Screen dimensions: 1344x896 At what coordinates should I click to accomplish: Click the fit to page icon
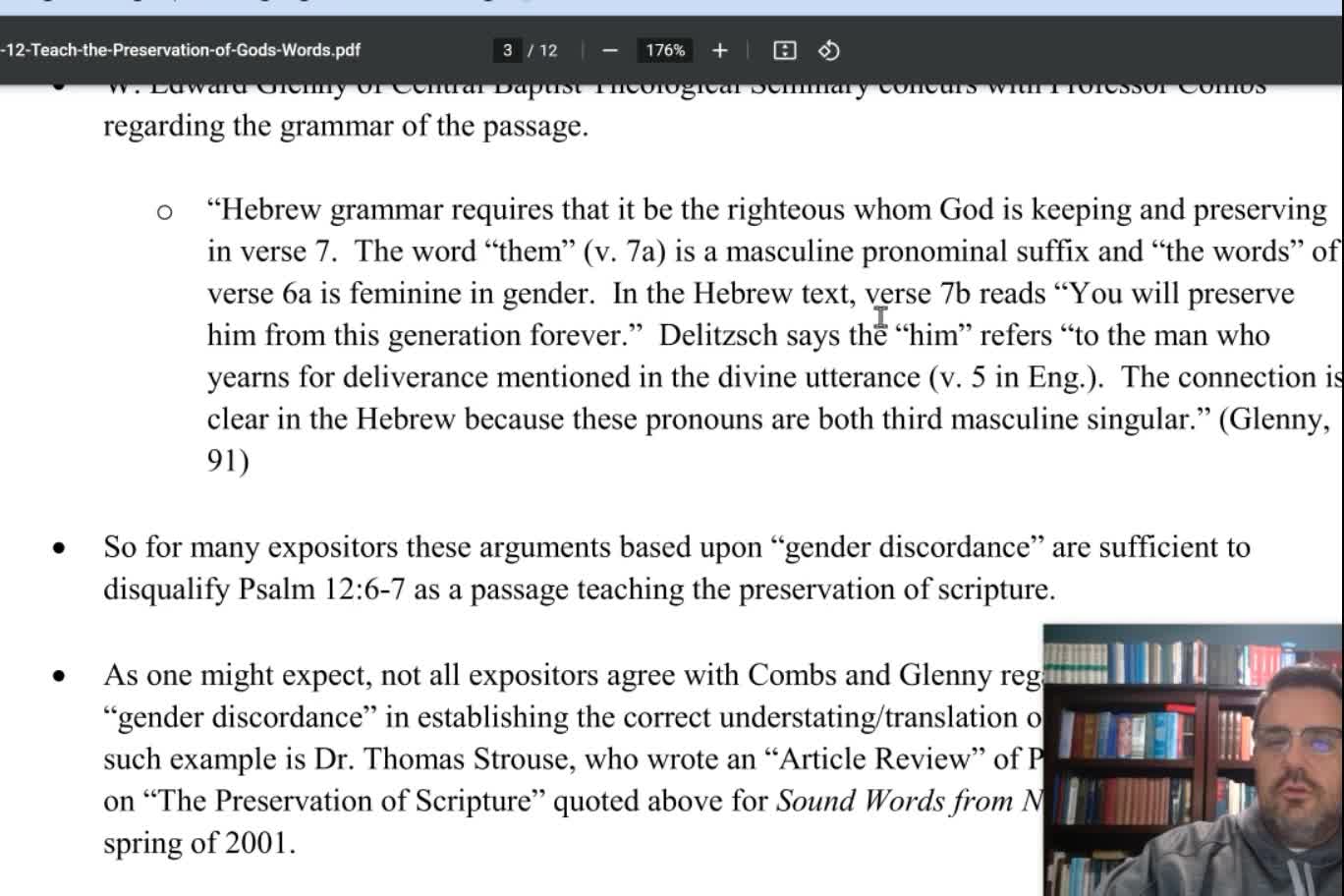(784, 50)
